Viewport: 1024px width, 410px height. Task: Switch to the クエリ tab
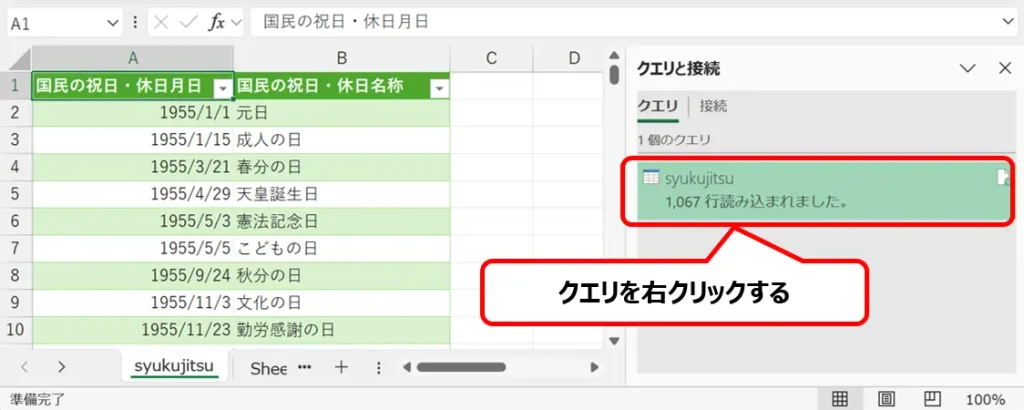click(x=658, y=106)
